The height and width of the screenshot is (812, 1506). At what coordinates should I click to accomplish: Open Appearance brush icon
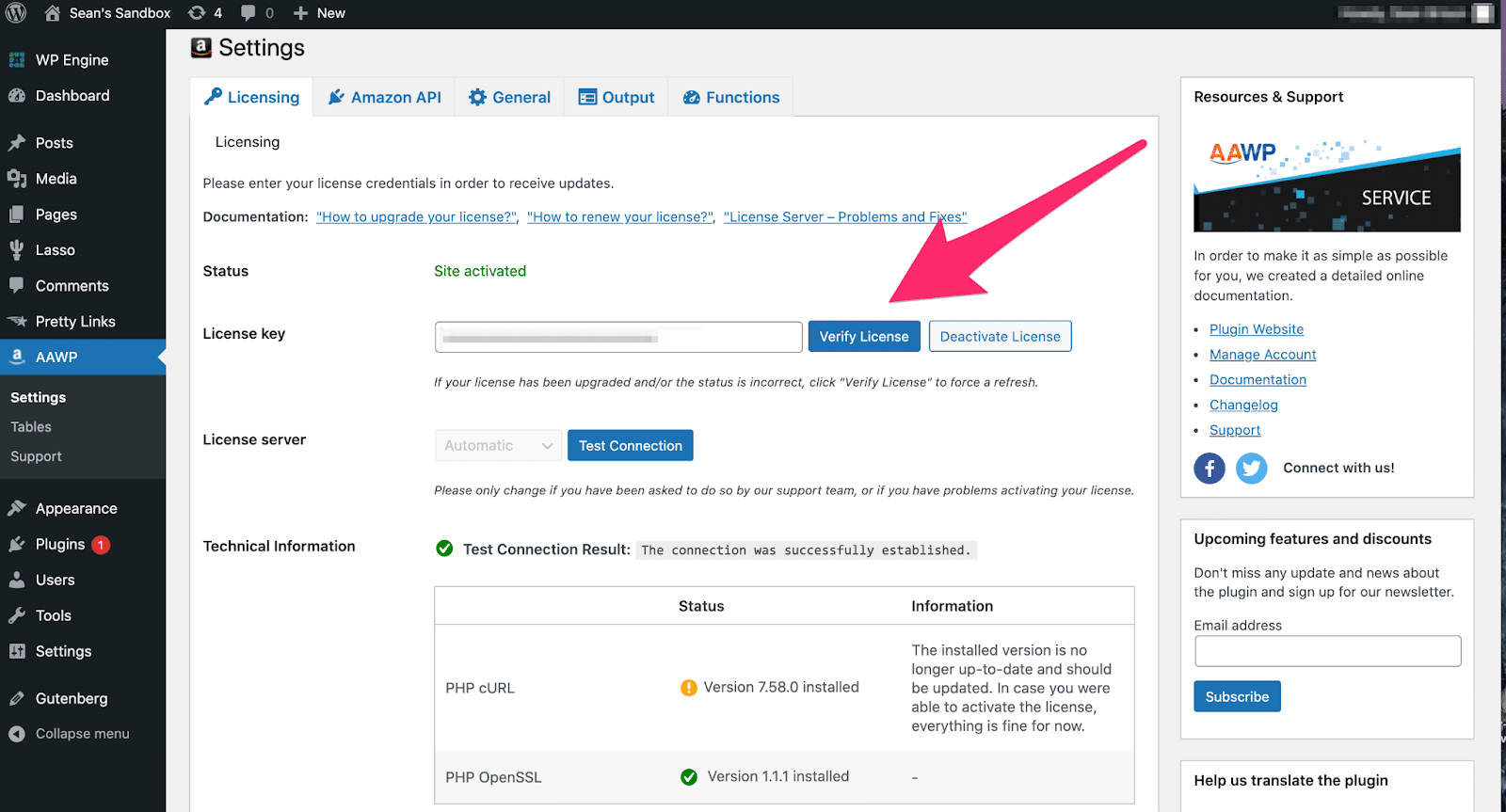pos(17,509)
